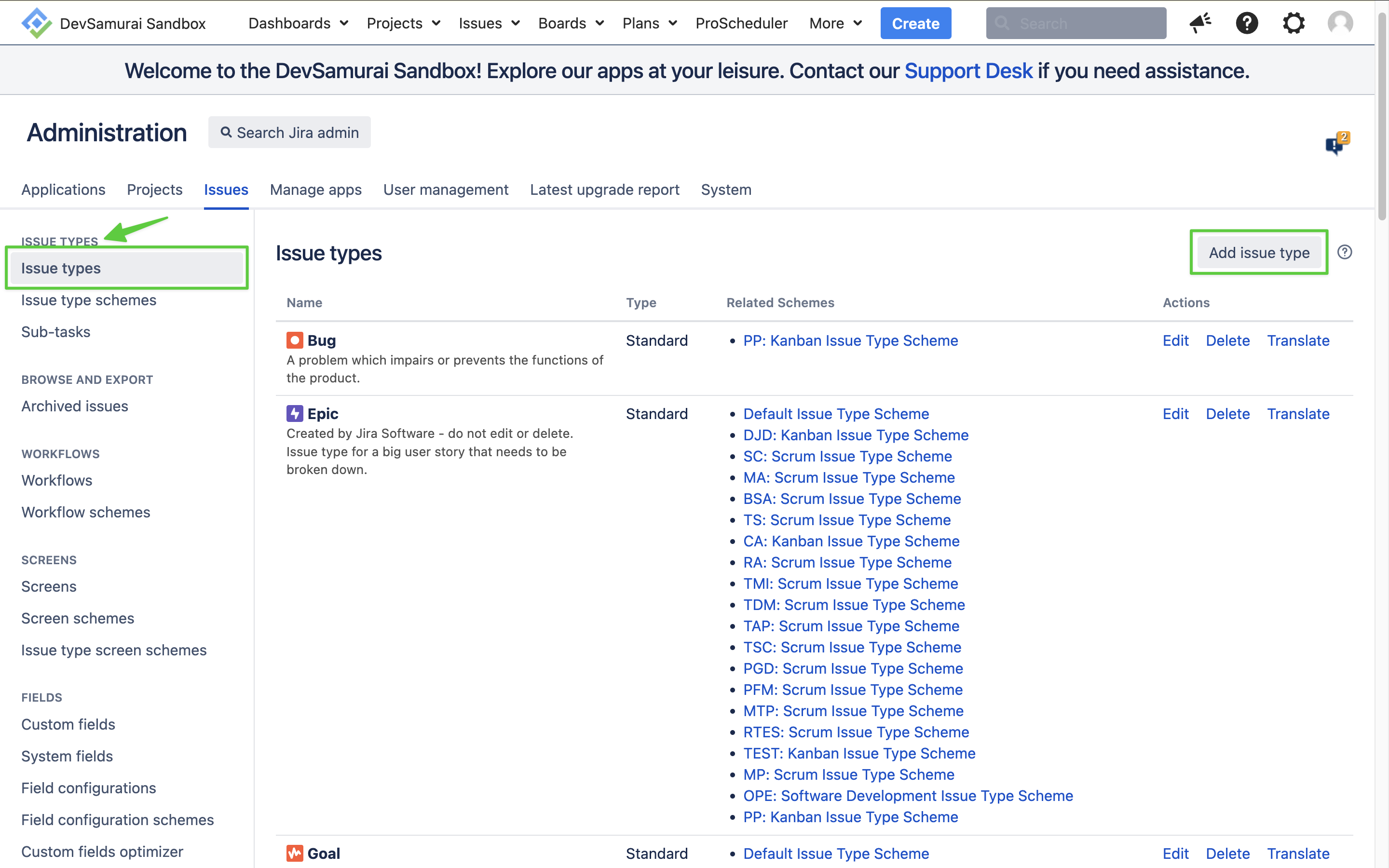Screen dimensions: 1389x868
Task: Click help icon beside Add issue type
Action: [1344, 252]
